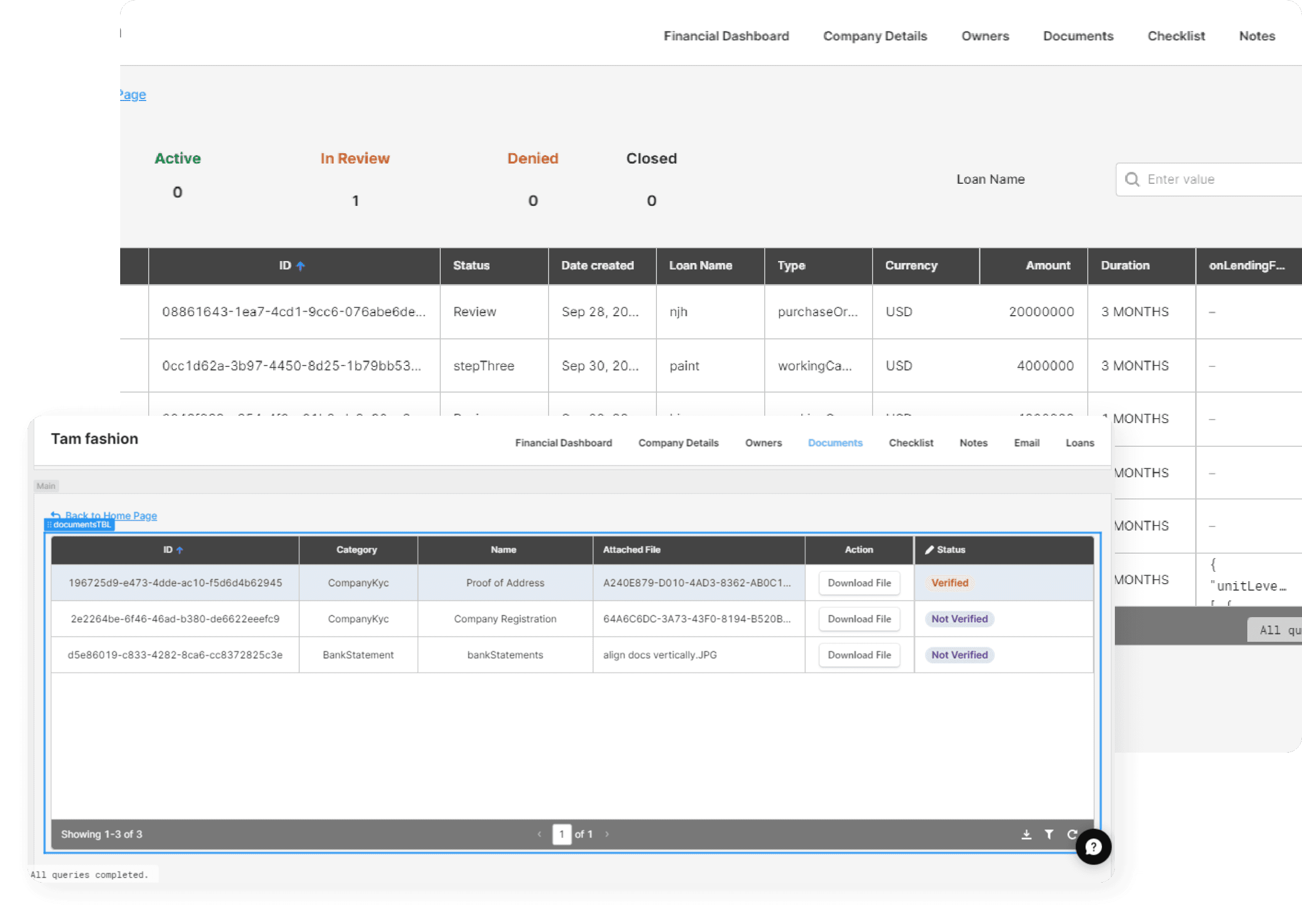This screenshot has height=924, width=1302.
Task: Click the Loan Name column header
Action: point(710,265)
